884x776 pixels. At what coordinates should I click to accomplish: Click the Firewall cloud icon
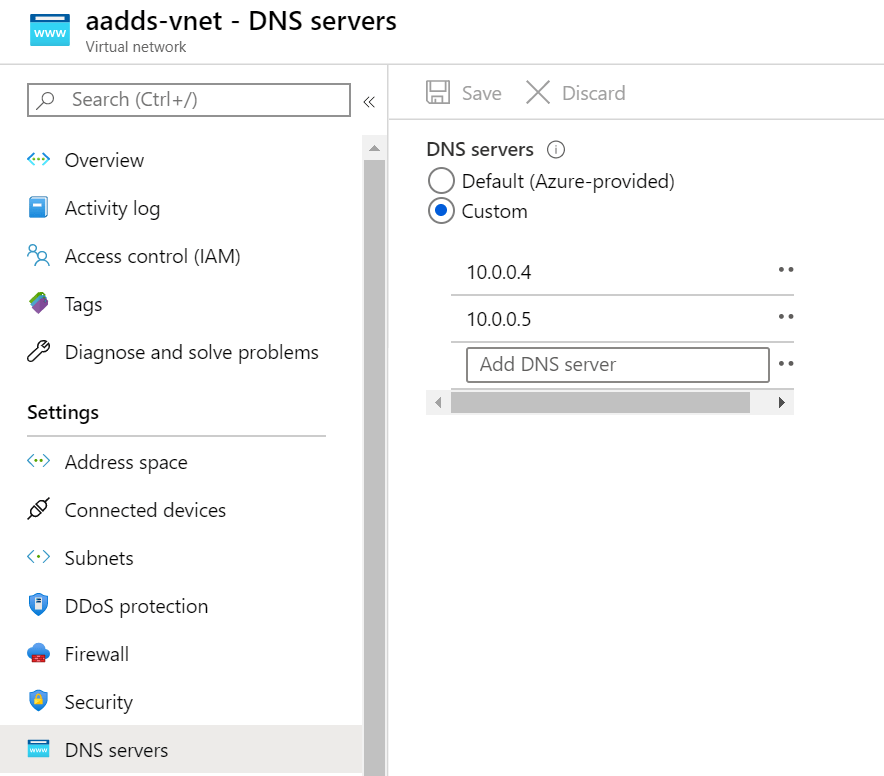(38, 654)
